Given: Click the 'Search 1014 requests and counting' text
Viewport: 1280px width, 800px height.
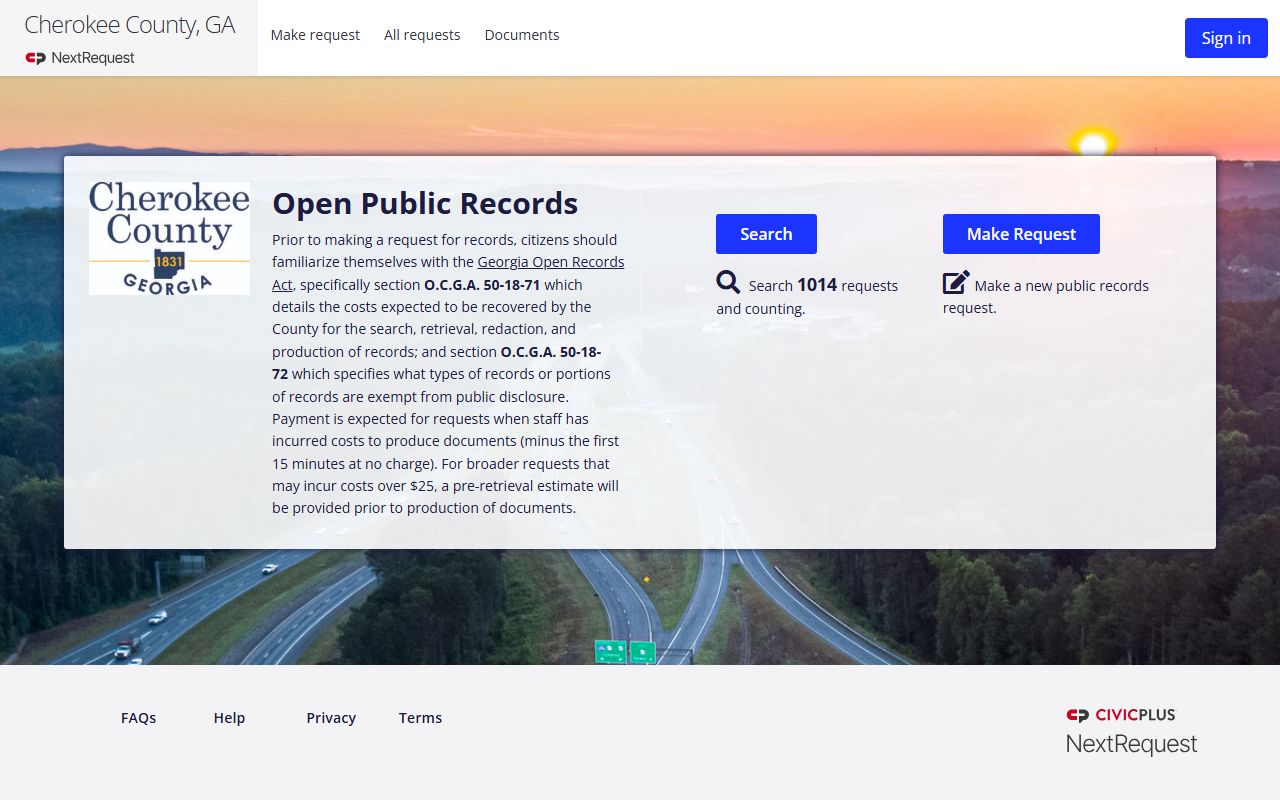Looking at the screenshot, I should [807, 297].
